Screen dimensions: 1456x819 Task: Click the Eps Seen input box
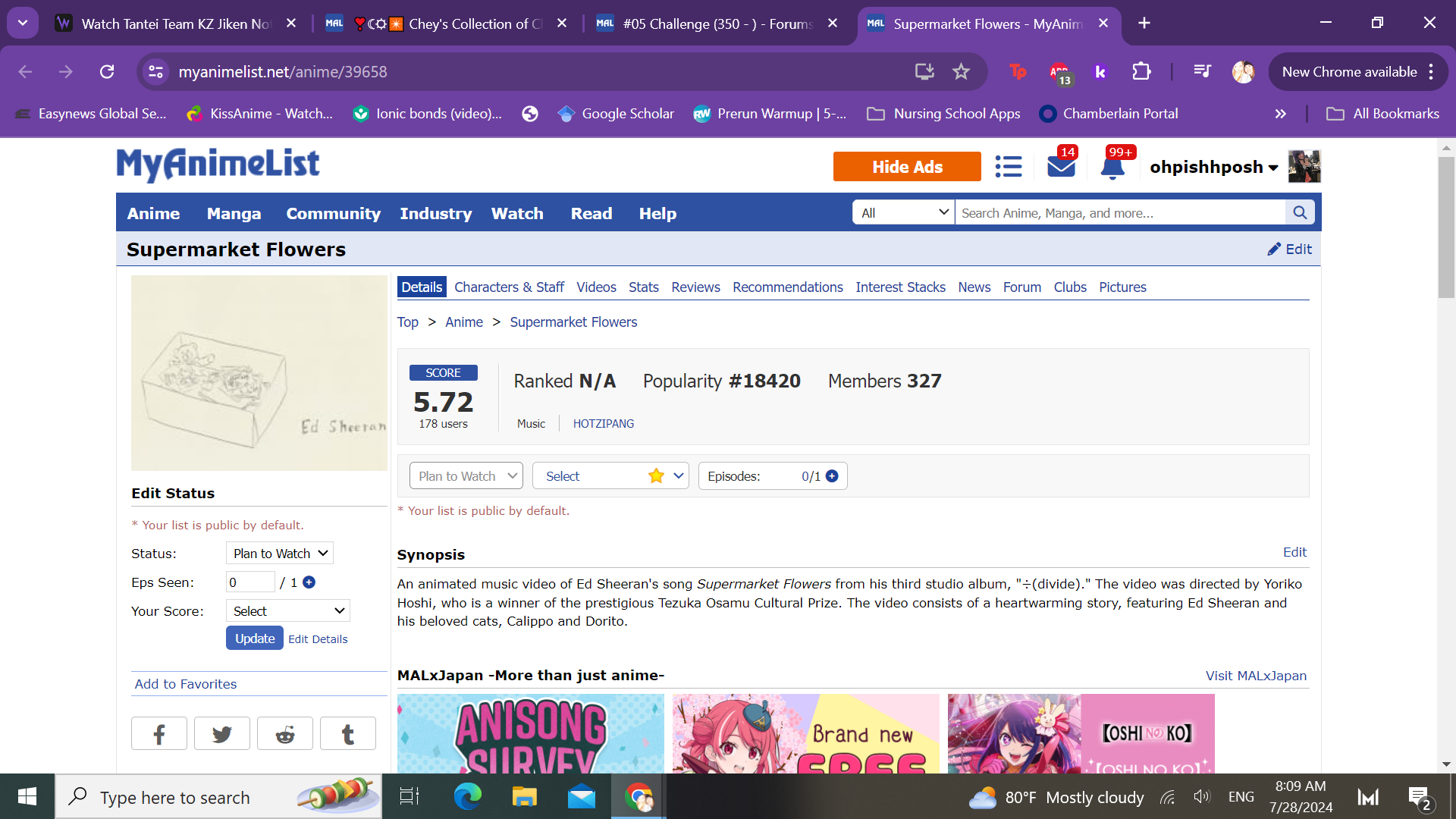pyautogui.click(x=250, y=582)
